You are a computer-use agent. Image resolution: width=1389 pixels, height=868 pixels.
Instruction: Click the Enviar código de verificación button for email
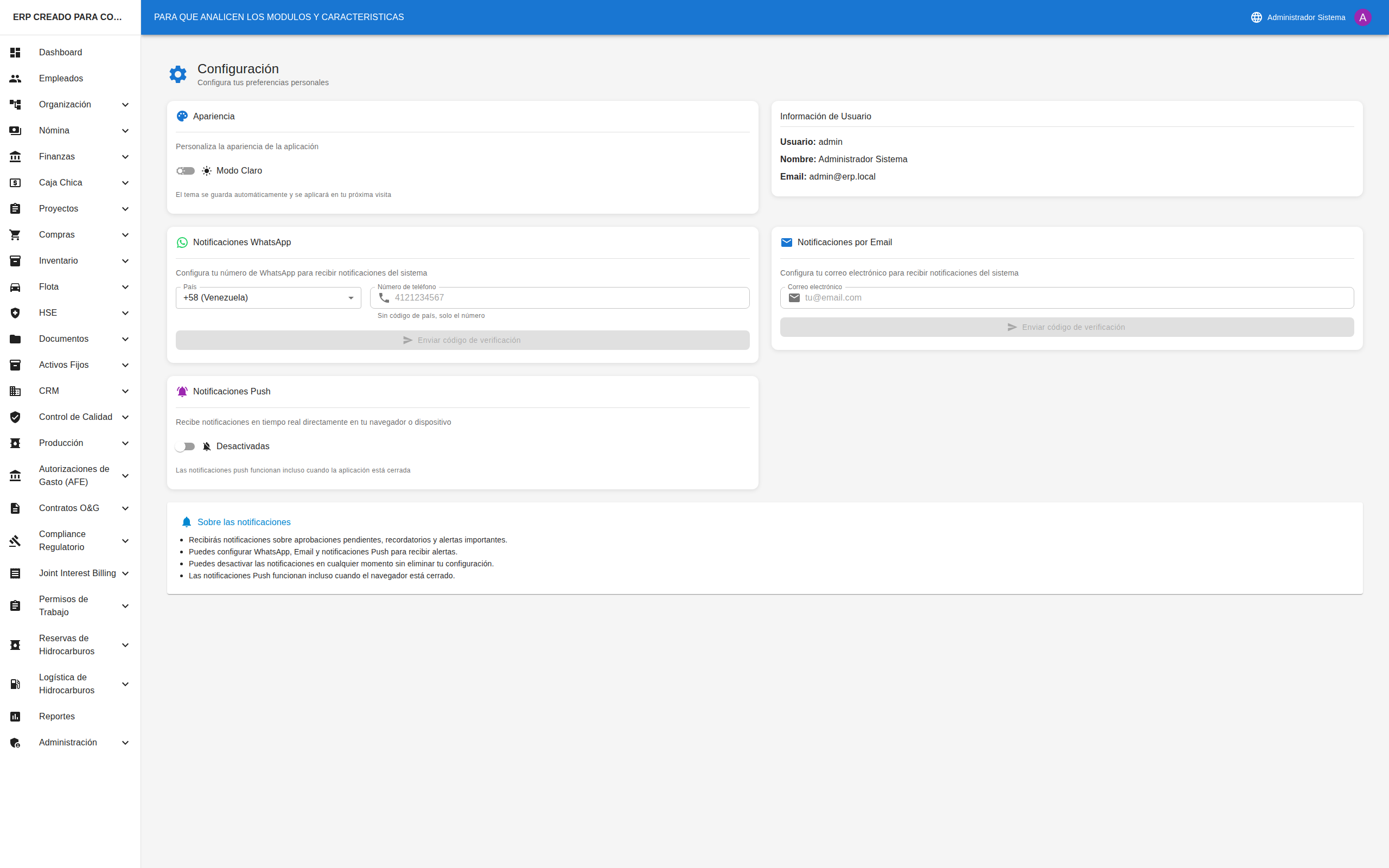coord(1066,327)
